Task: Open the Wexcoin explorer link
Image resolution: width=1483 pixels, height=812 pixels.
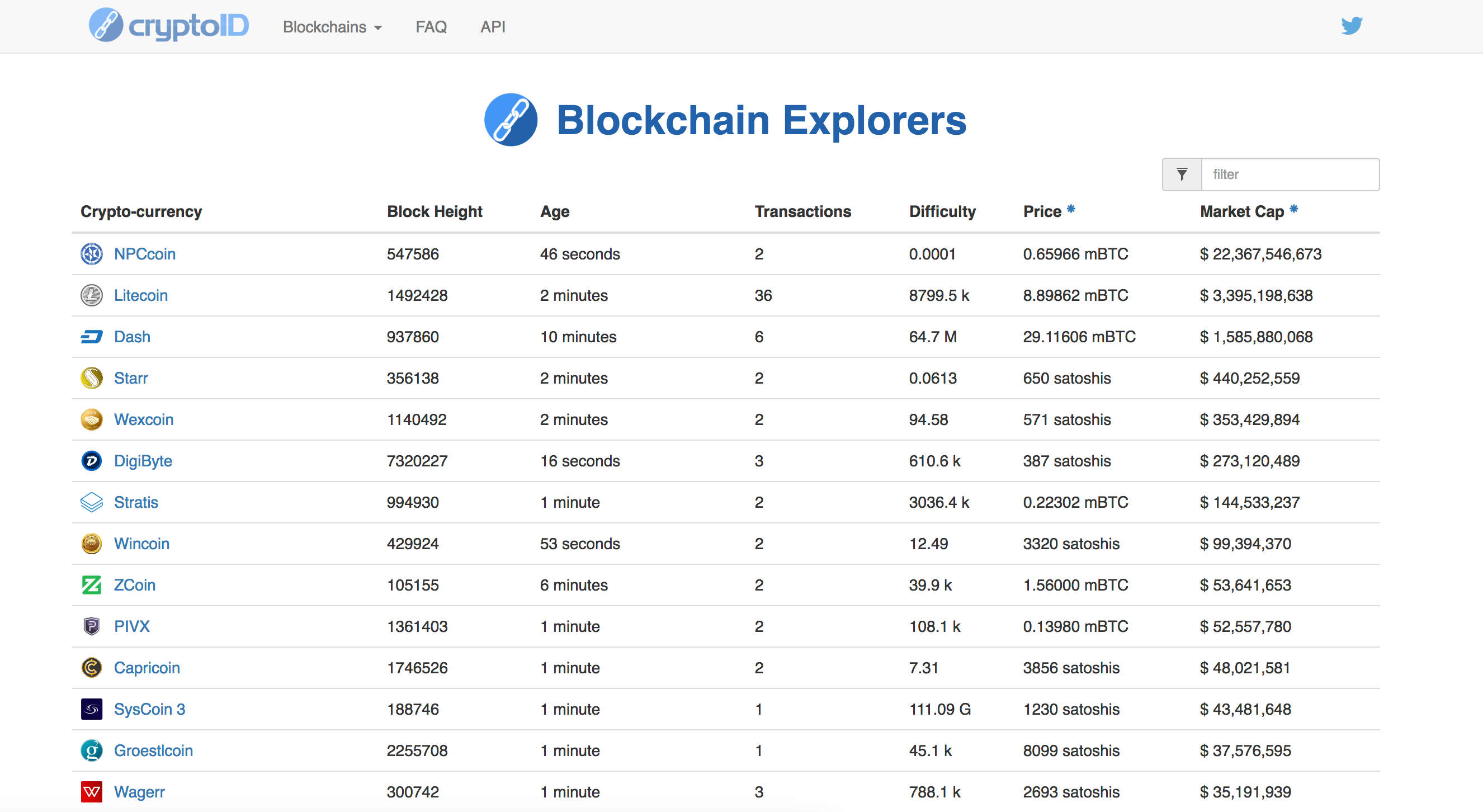Action: tap(144, 420)
